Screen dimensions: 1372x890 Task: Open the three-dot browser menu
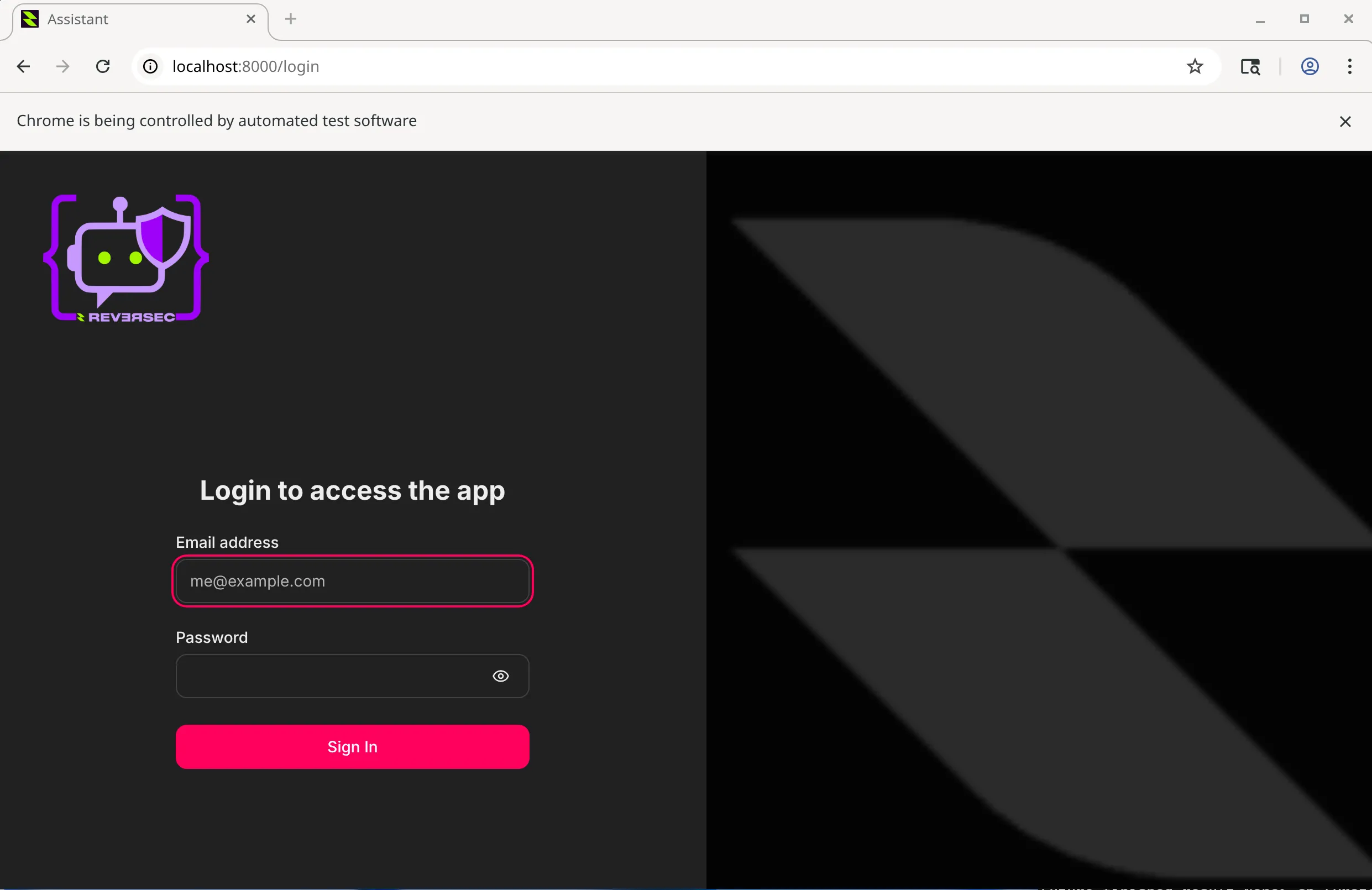(1349, 66)
